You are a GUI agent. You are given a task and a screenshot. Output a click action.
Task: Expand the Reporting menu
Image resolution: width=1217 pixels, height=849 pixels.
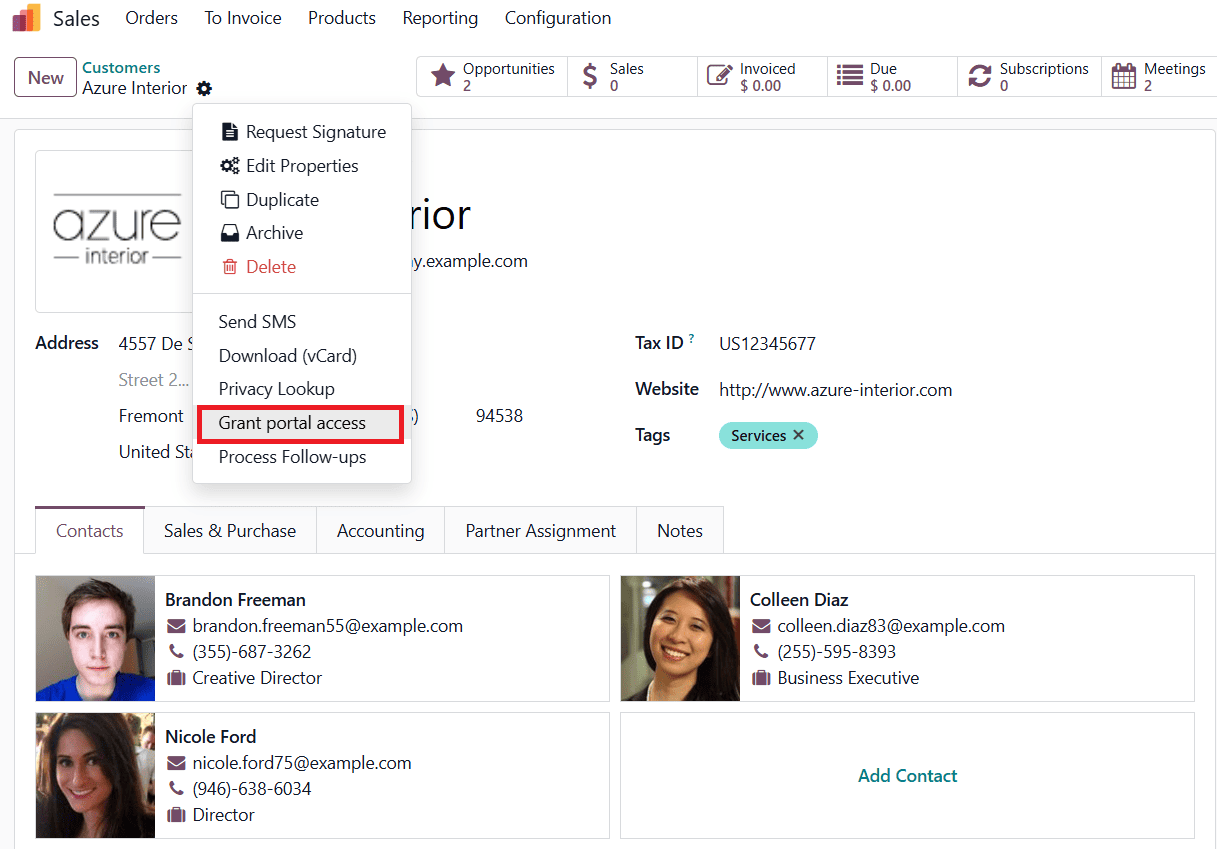[440, 18]
